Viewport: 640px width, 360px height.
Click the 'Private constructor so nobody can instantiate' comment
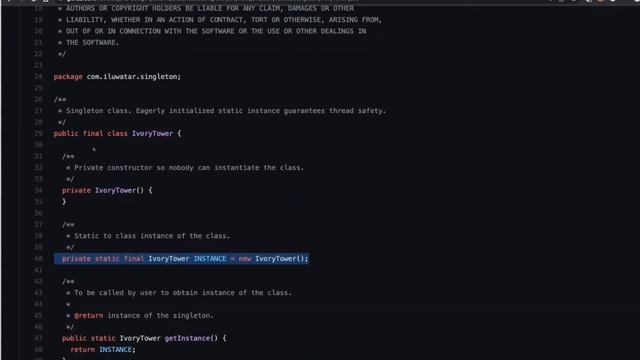pos(185,168)
